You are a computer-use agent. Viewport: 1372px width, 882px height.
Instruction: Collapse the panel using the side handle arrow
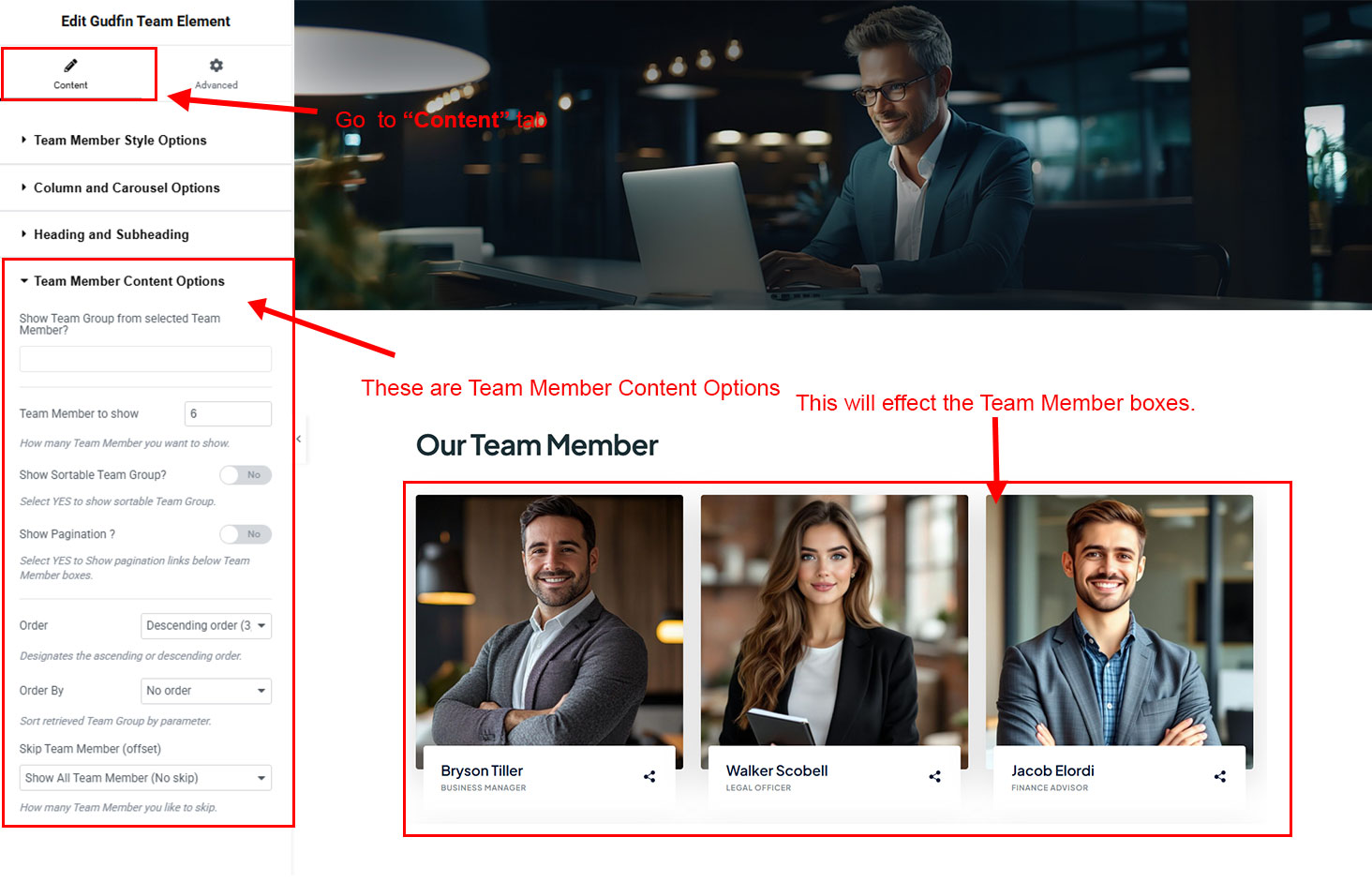[299, 439]
